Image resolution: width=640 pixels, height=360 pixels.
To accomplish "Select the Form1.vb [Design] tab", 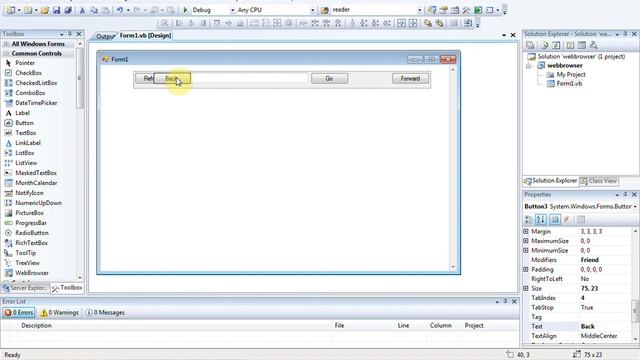I will pos(145,36).
